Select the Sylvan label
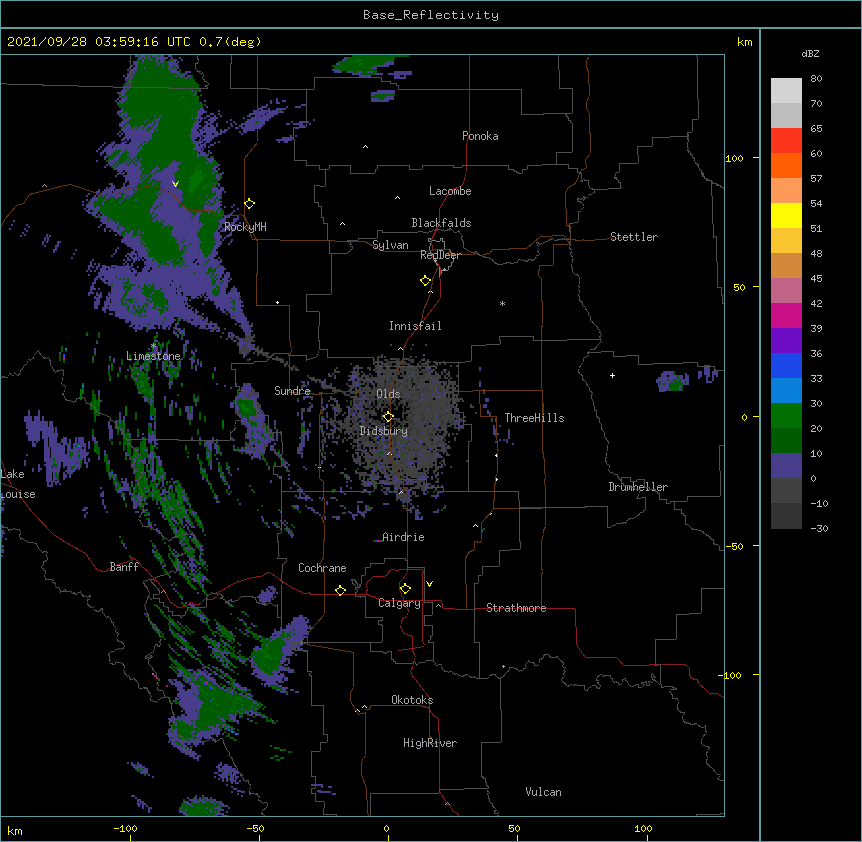 (390, 245)
